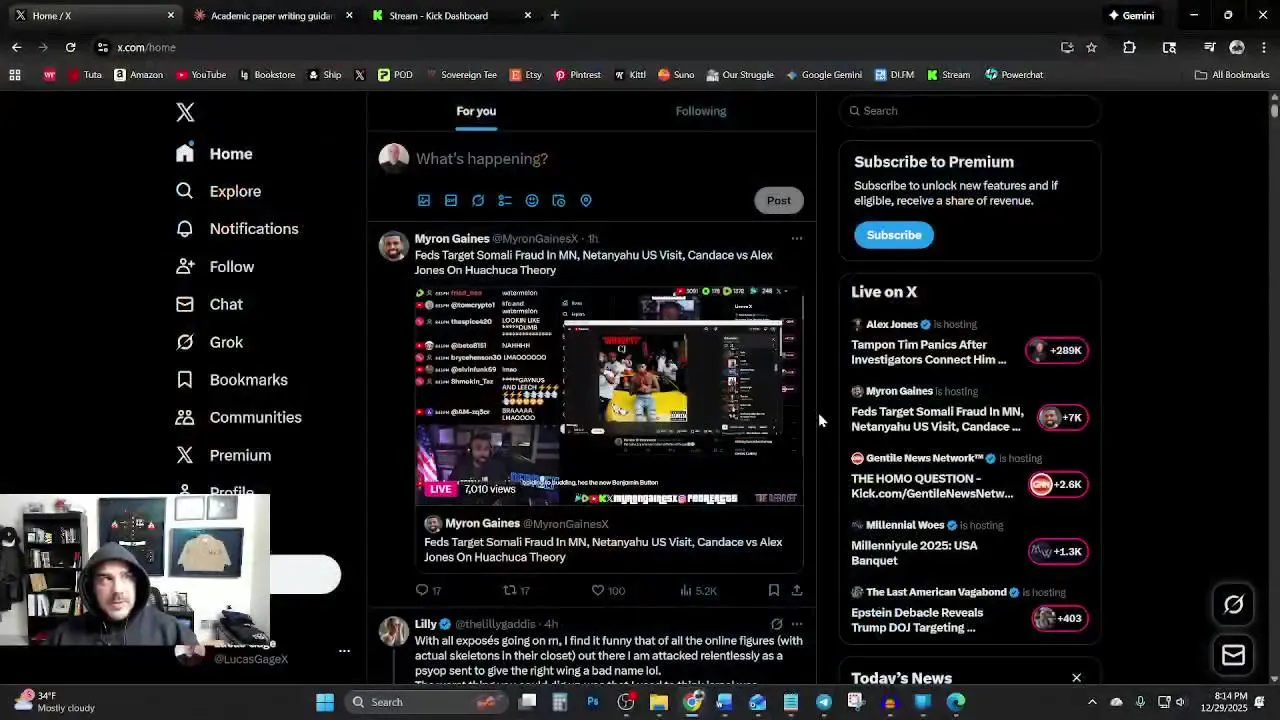Open more options on Lilly's post

coord(797,624)
